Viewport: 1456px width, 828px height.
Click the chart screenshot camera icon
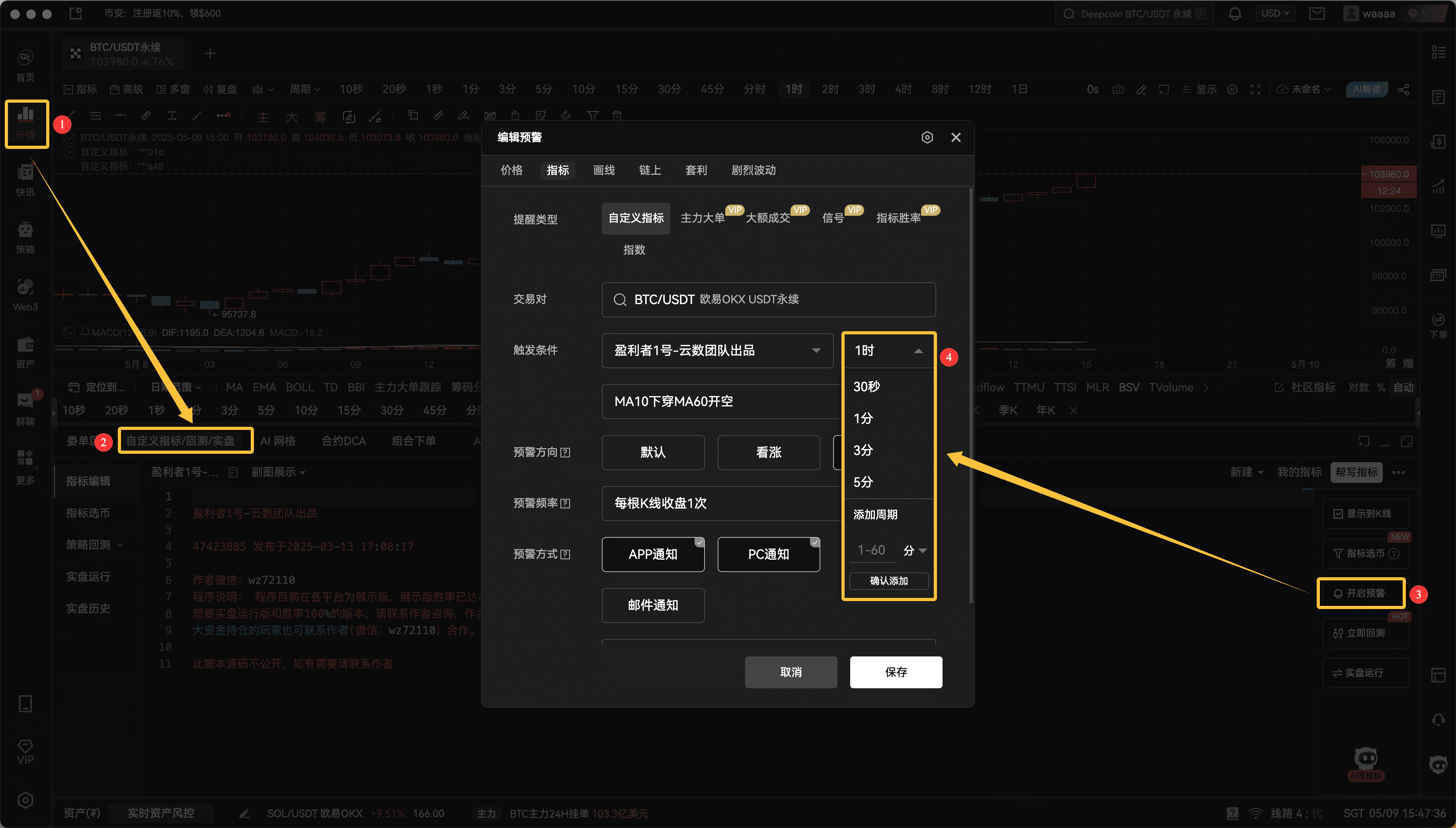click(x=1118, y=89)
